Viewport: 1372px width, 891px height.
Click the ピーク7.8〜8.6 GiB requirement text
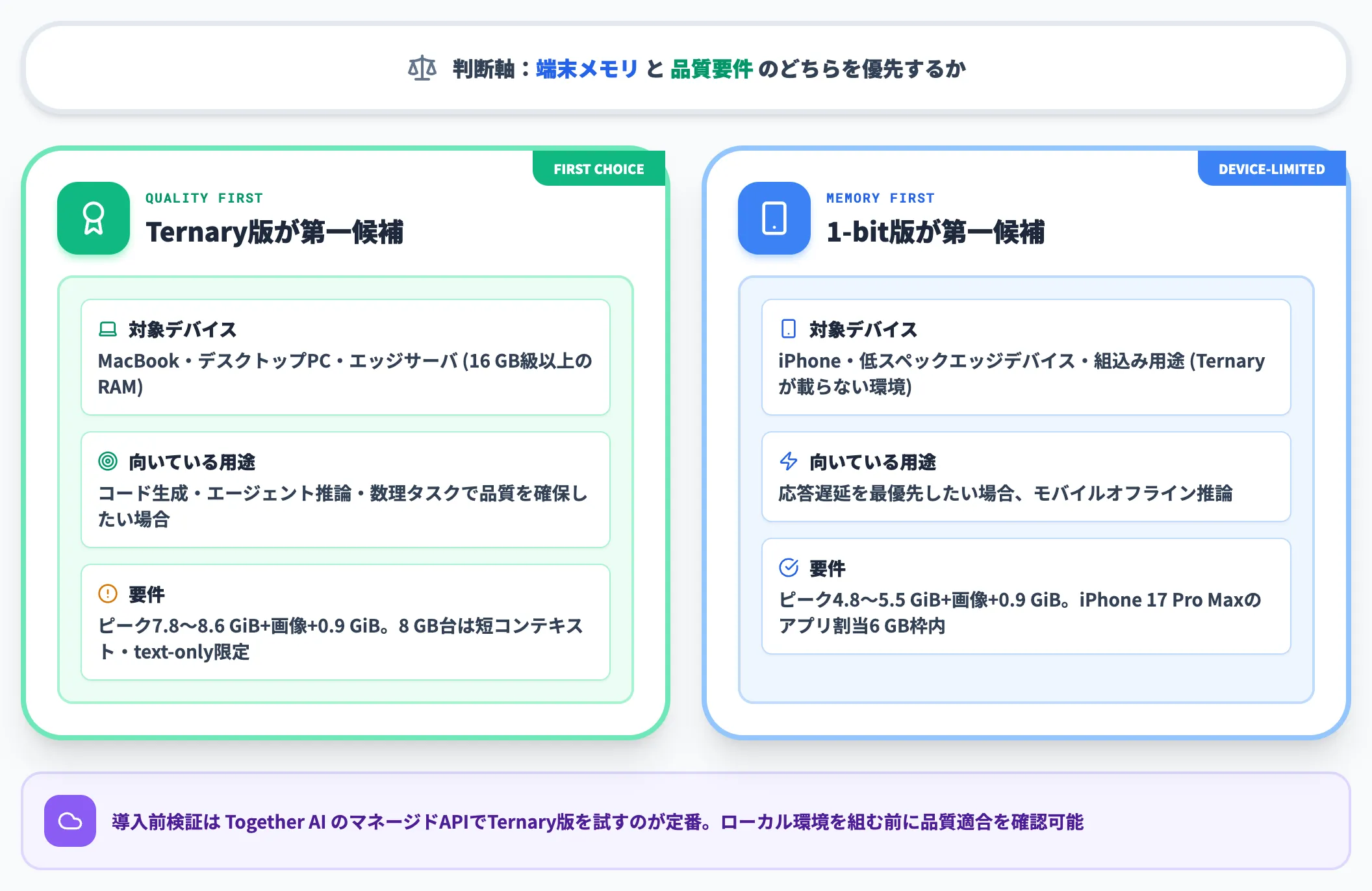(x=341, y=638)
